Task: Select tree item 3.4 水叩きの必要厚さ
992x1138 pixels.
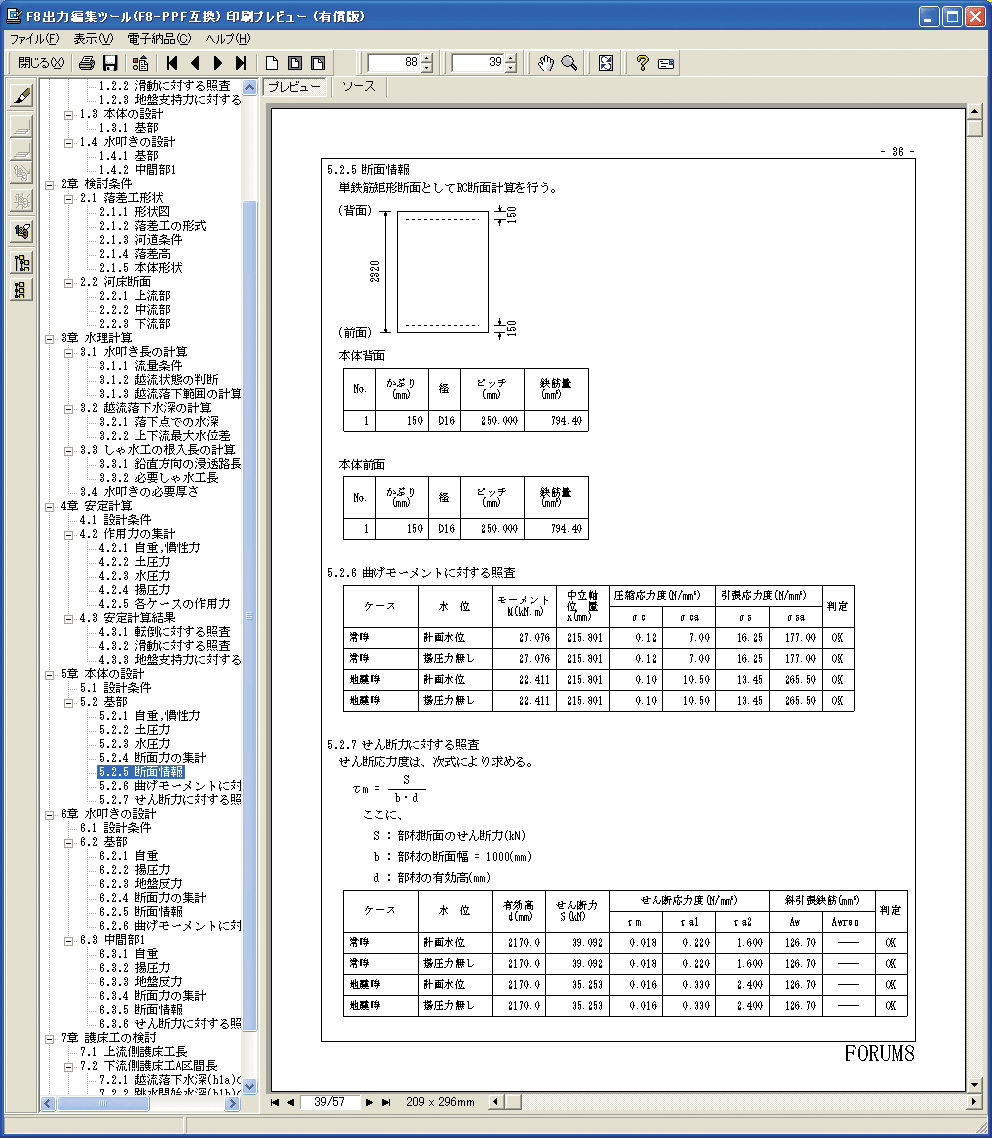Action: [x=139, y=492]
